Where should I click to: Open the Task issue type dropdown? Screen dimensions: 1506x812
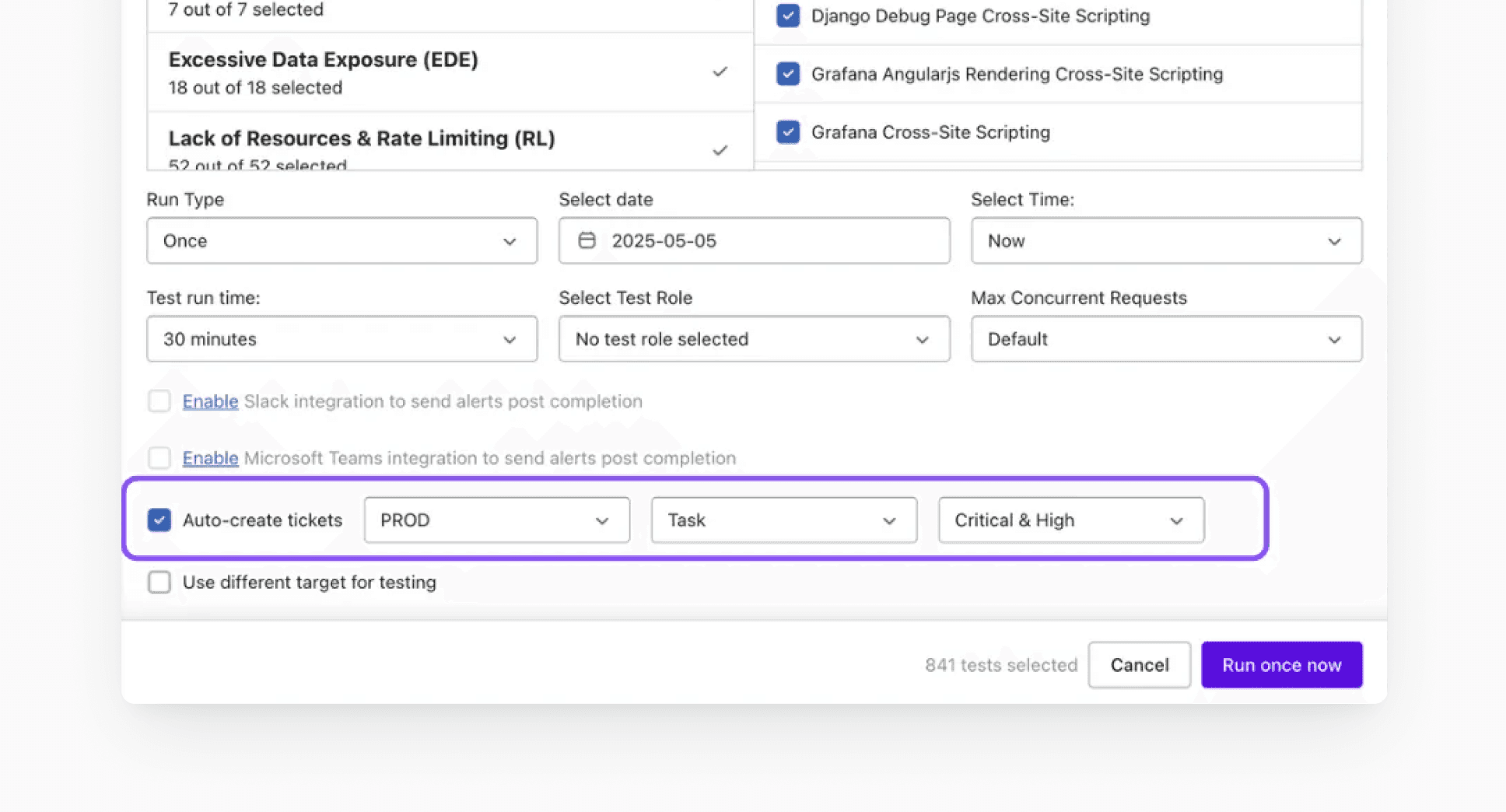click(784, 520)
